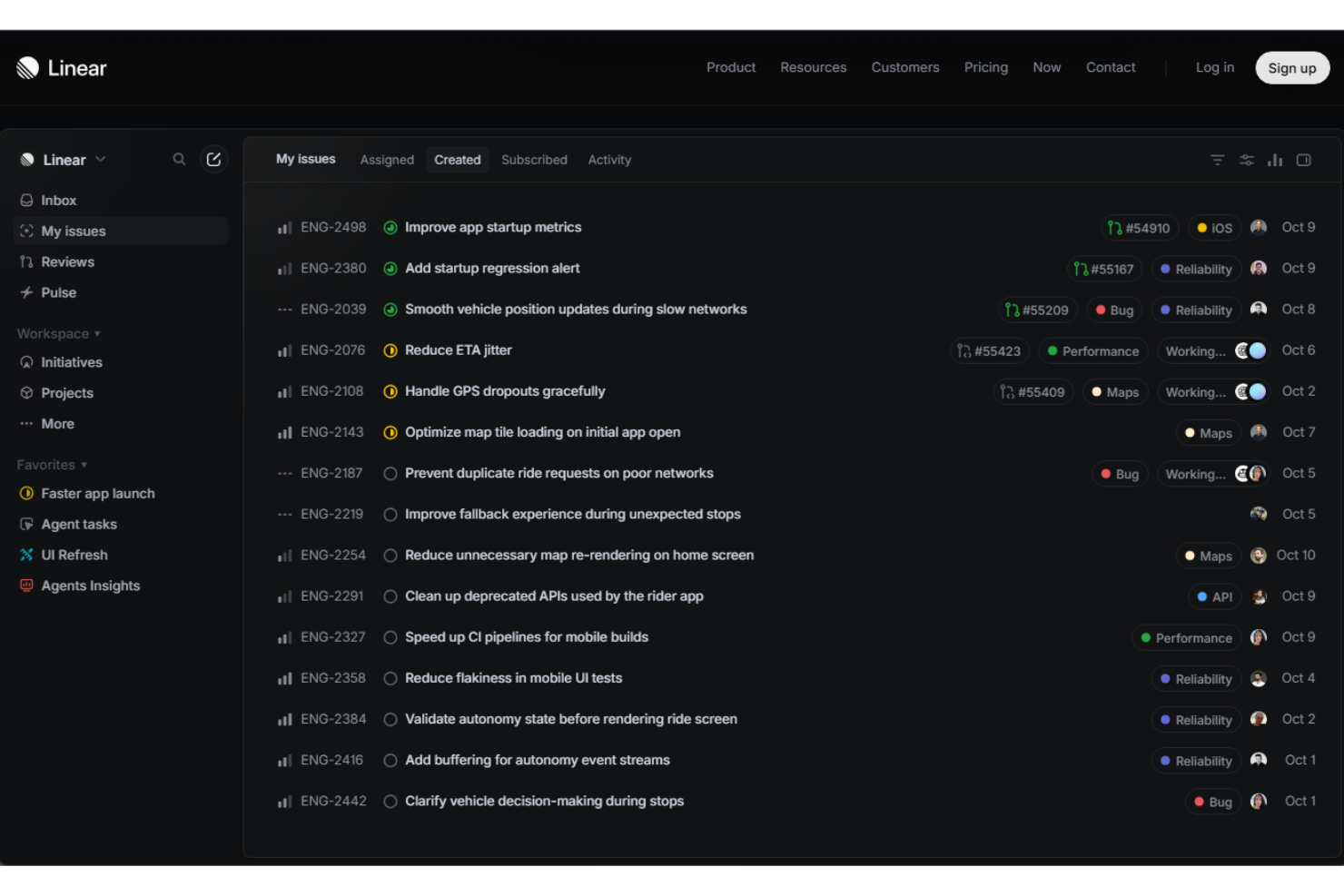Open Resources in top navigation
The height and width of the screenshot is (896, 1344).
pyautogui.click(x=813, y=67)
